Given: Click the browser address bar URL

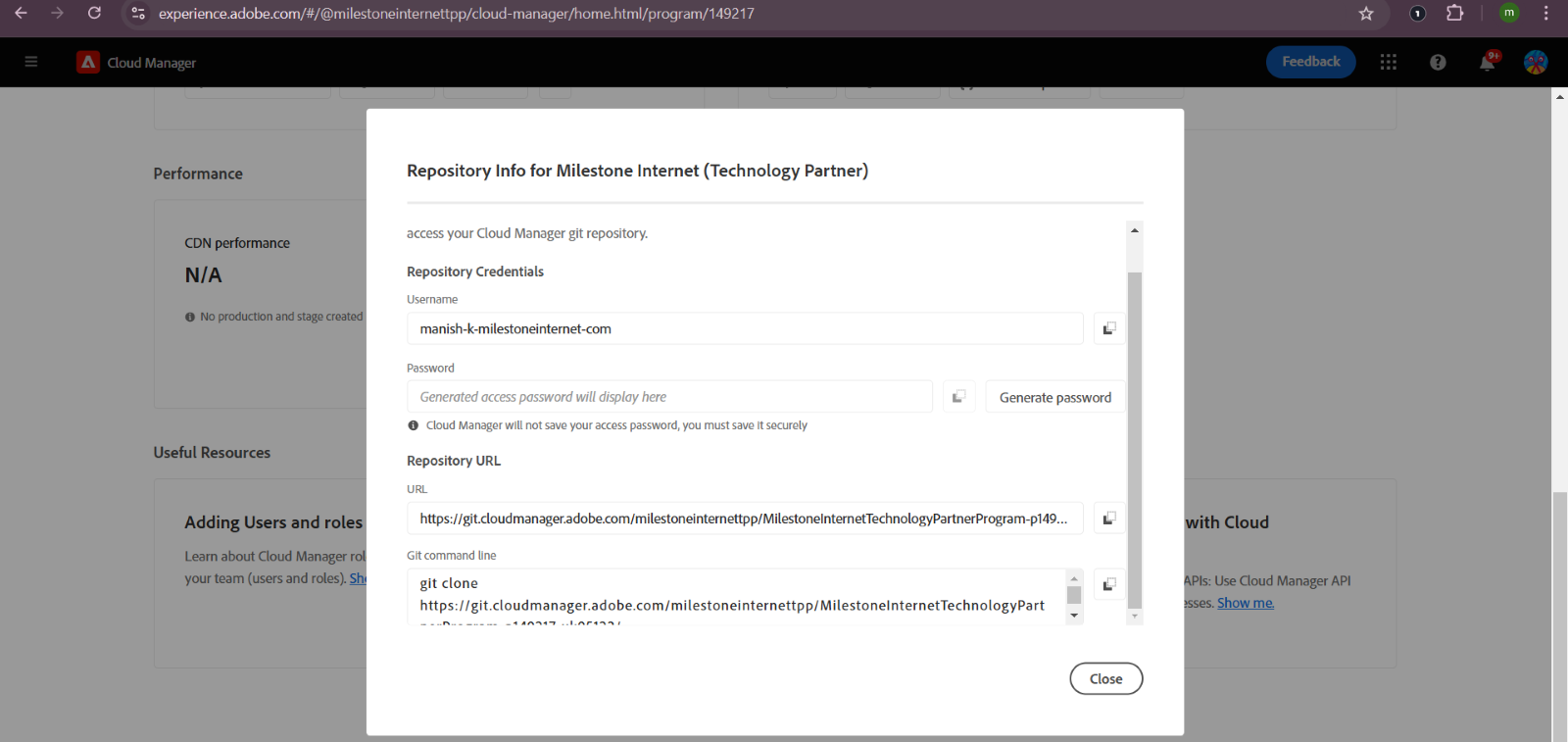Looking at the screenshot, I should tap(456, 14).
